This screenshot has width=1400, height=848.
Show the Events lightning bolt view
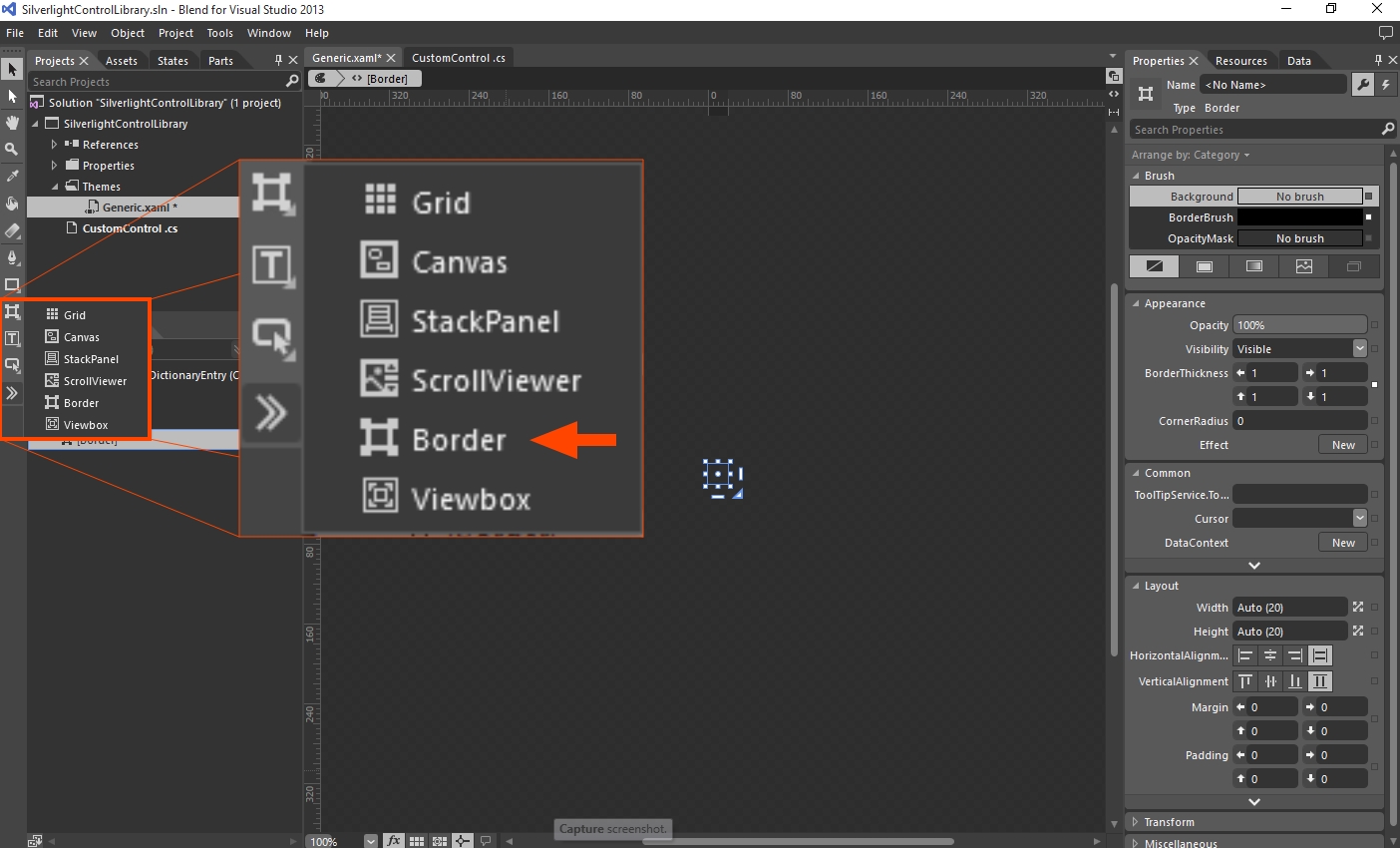1386,85
